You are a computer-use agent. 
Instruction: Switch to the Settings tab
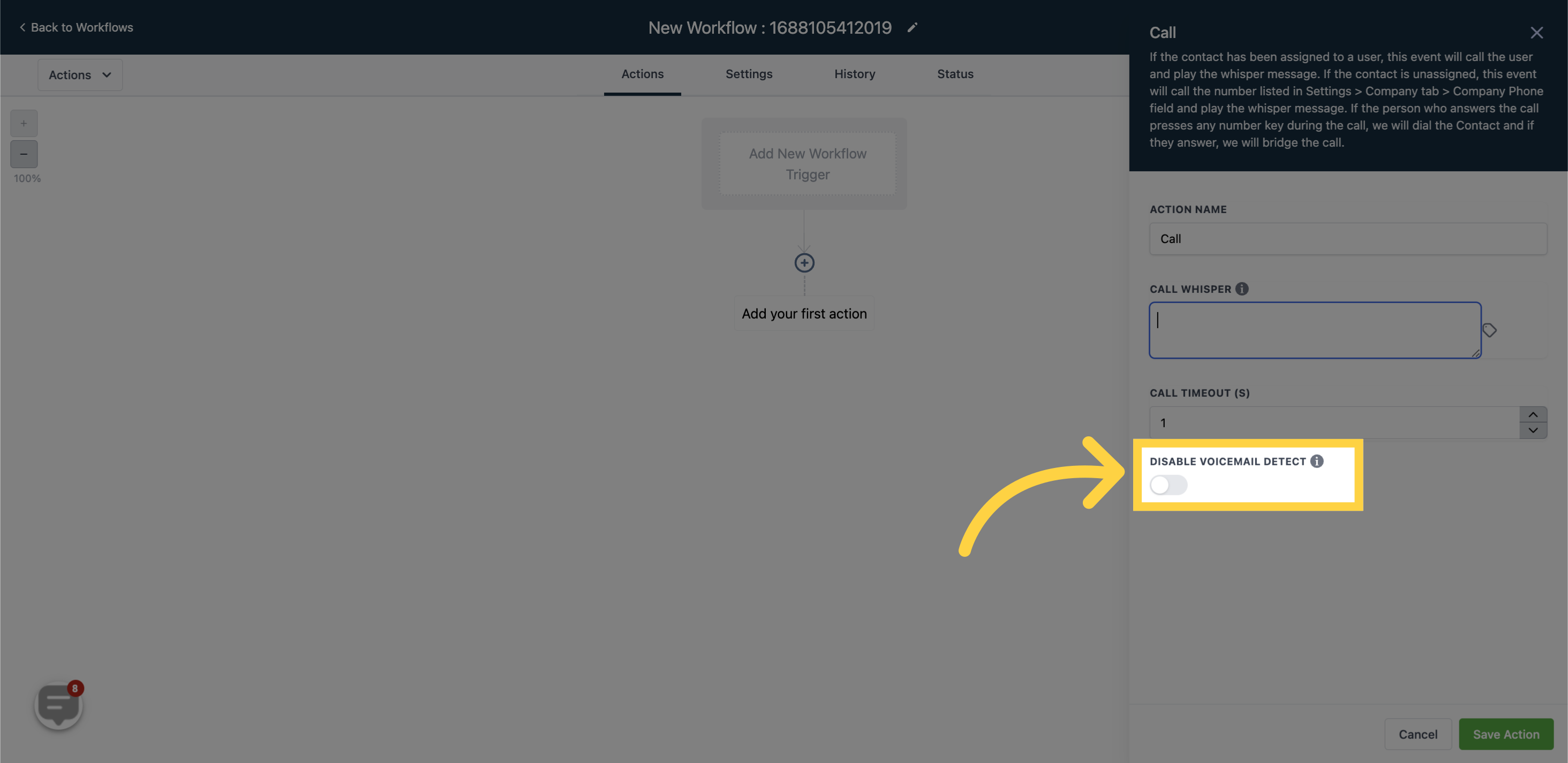(x=749, y=74)
